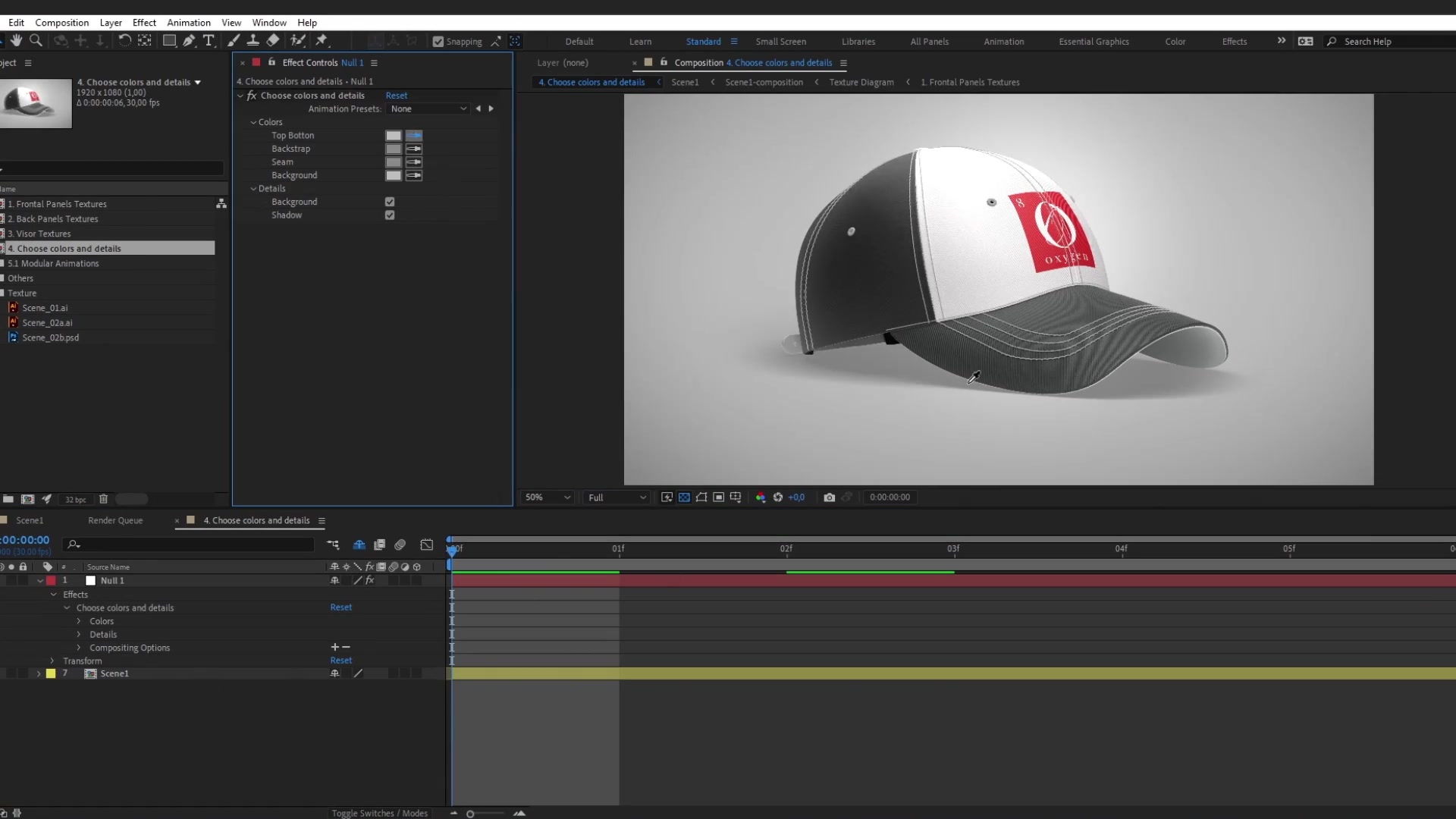This screenshot has width=1456, height=819.
Task: Take a snapshot of the composition view
Action: (x=829, y=497)
